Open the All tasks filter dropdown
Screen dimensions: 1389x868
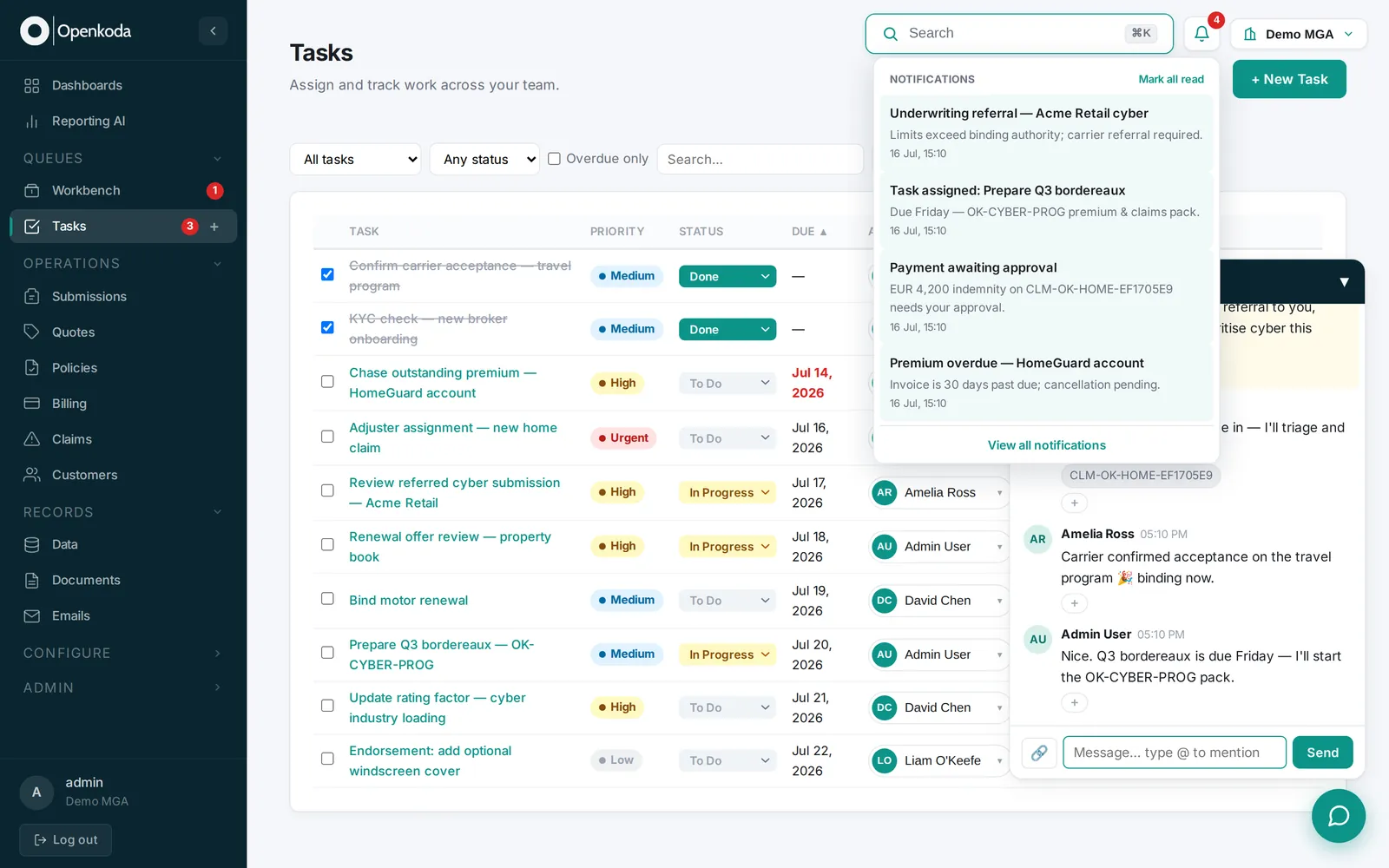[356, 160]
